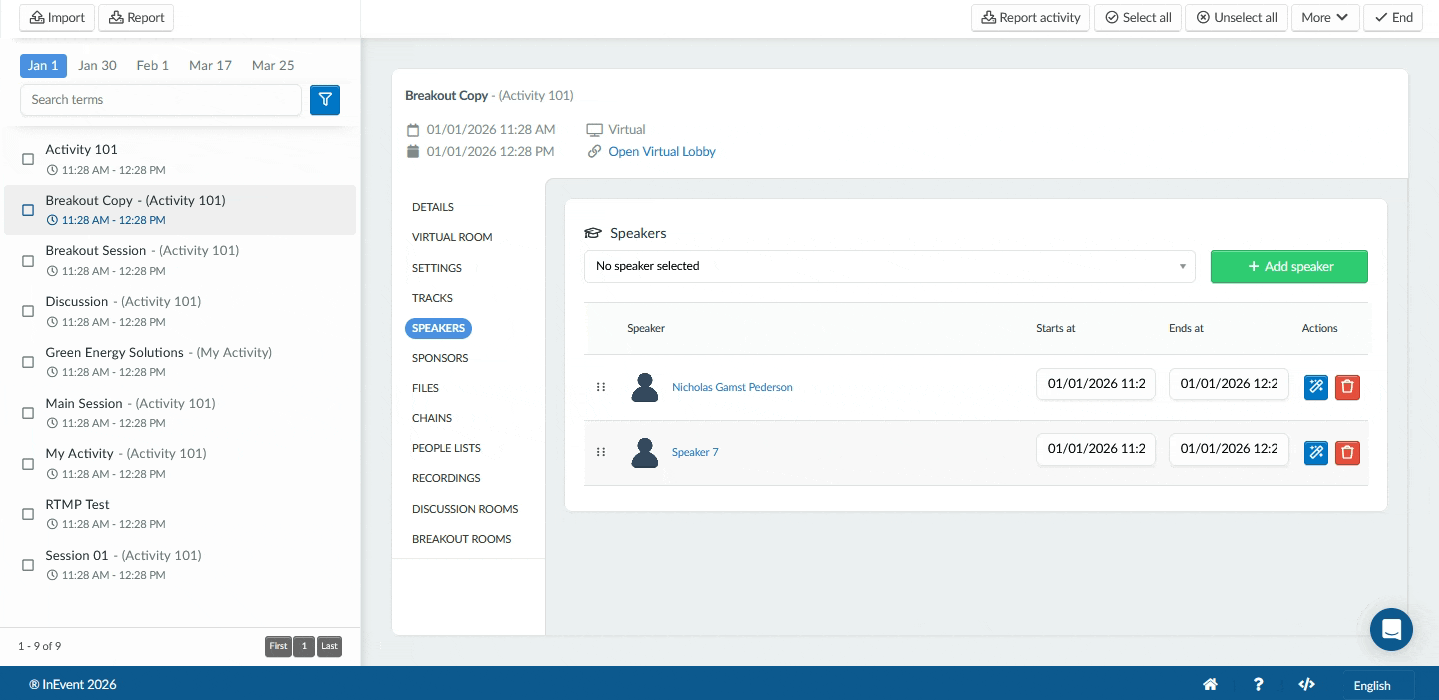
Task: Open the Sponsors section
Action: click(440, 358)
